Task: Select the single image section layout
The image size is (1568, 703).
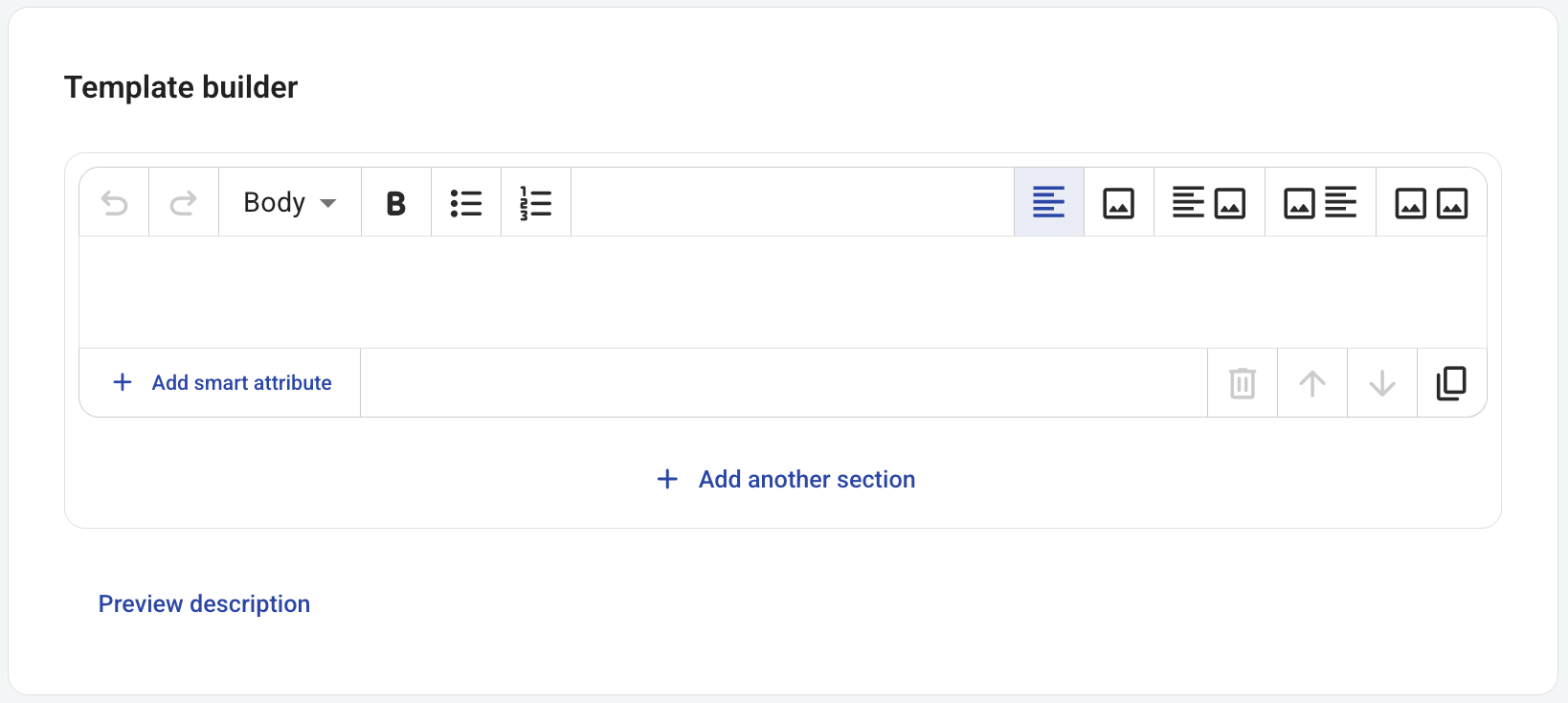Action: tap(1119, 203)
